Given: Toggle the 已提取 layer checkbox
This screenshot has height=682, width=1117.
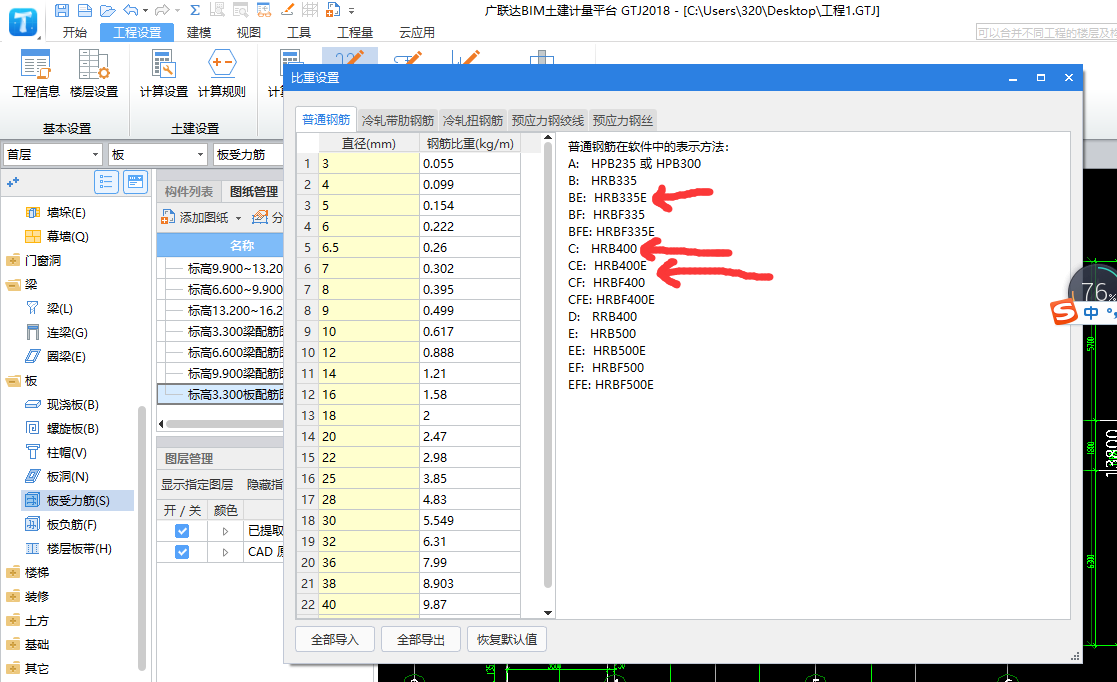Looking at the screenshot, I should [182, 531].
